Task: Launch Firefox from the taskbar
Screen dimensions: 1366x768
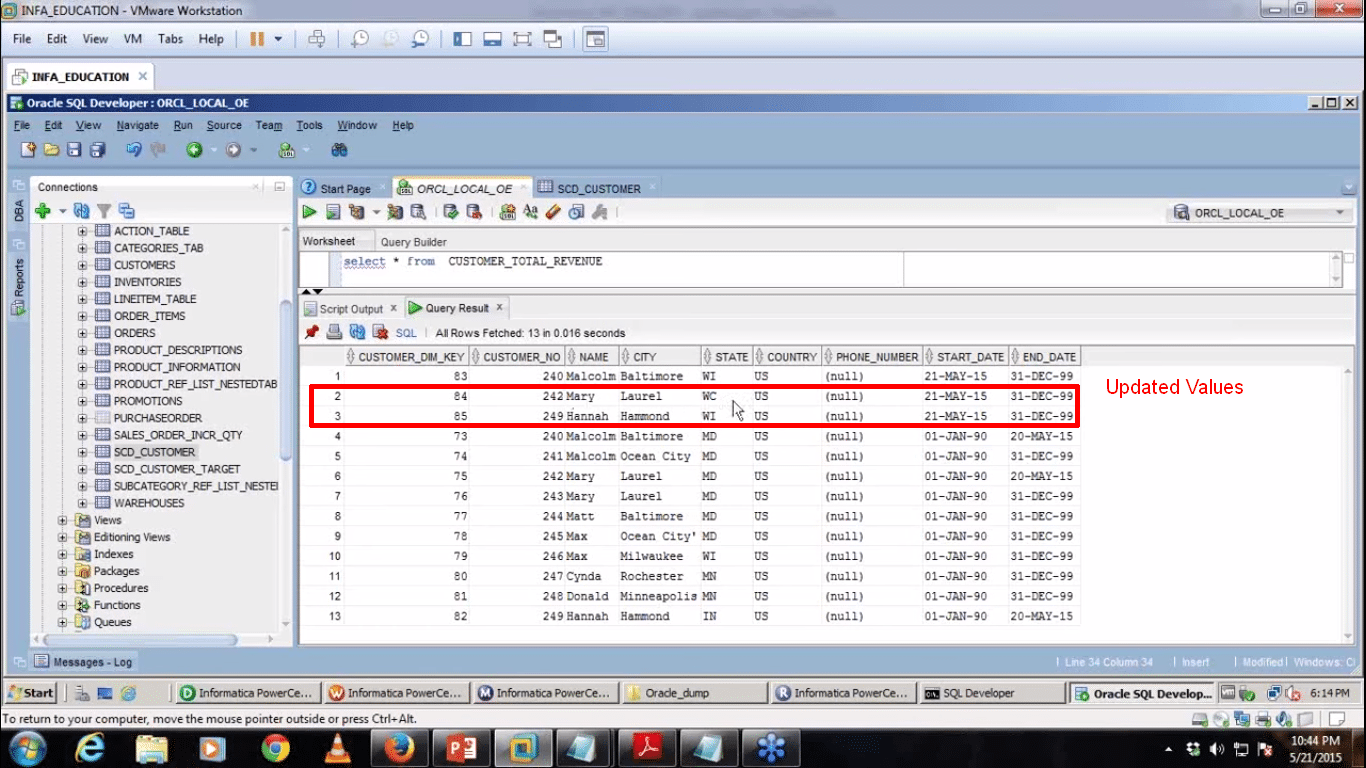Action: 399,746
